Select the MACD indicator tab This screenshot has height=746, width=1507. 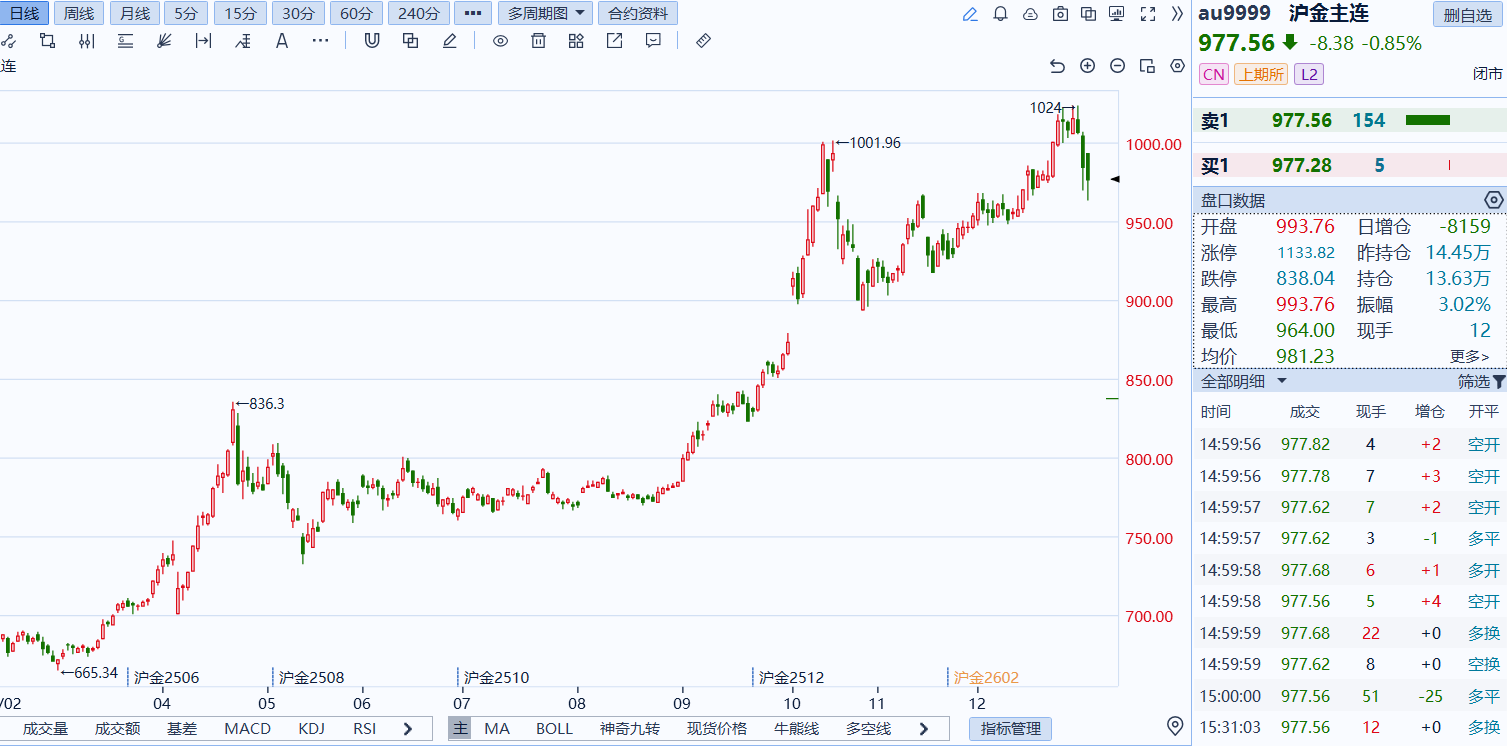(247, 729)
